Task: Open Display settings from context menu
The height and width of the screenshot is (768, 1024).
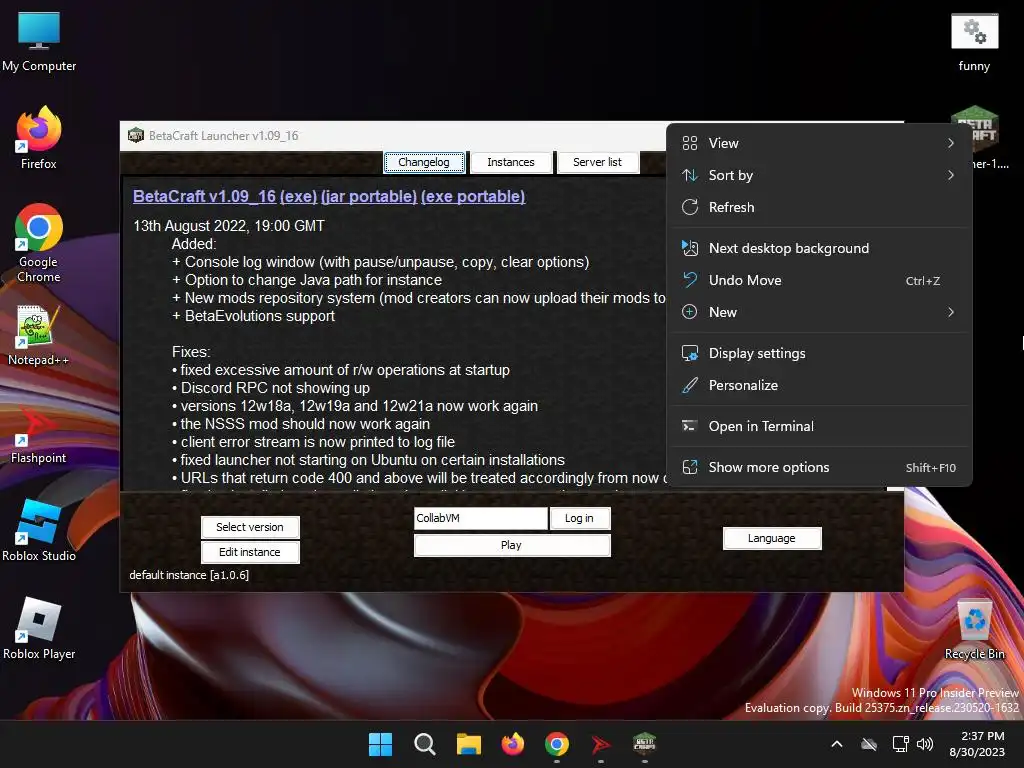Action: [819, 353]
